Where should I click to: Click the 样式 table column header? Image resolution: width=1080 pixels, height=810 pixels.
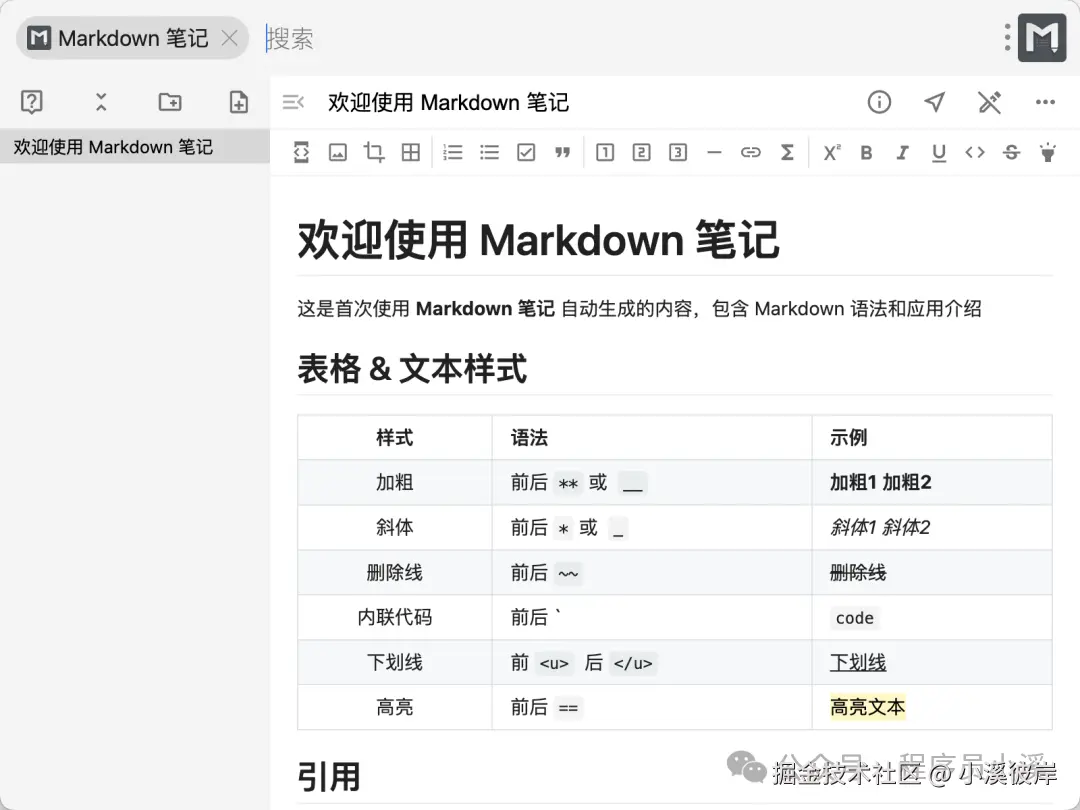[395, 437]
